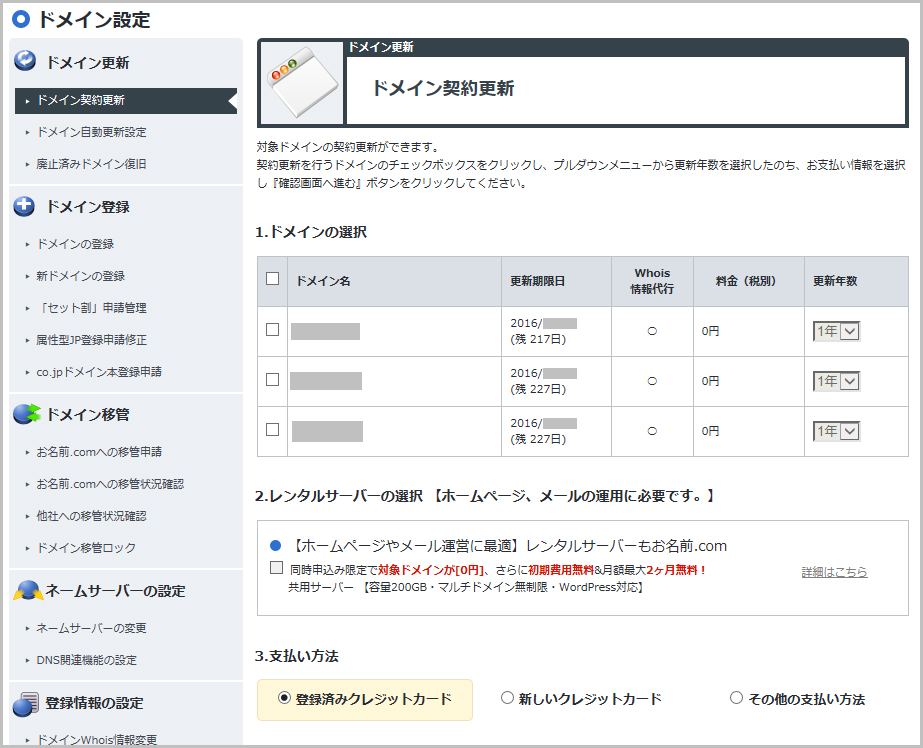Click the 詳細はこちら link
Image resolution: width=923 pixels, height=748 pixels.
point(834,572)
